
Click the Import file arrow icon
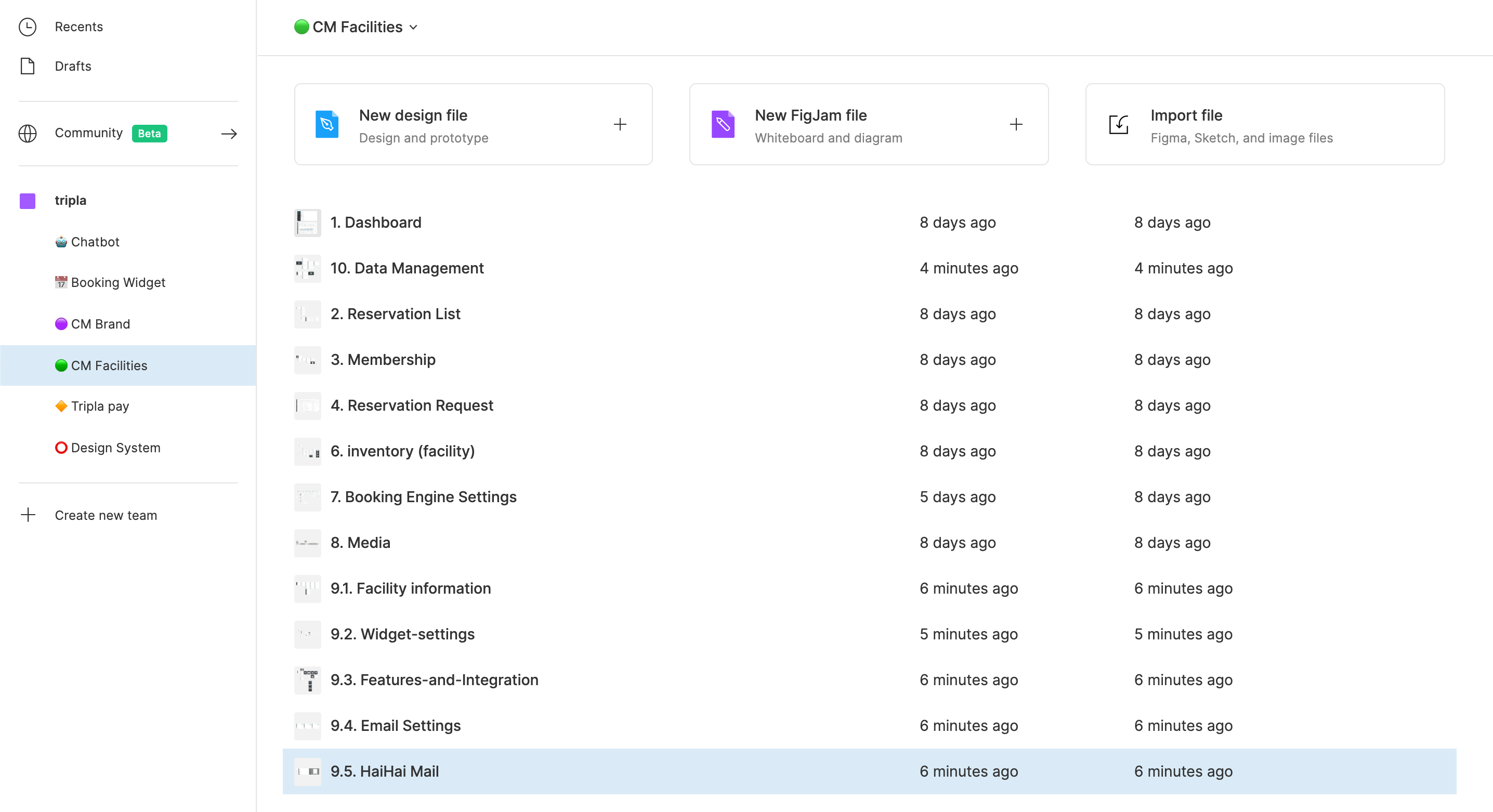[x=1118, y=124]
